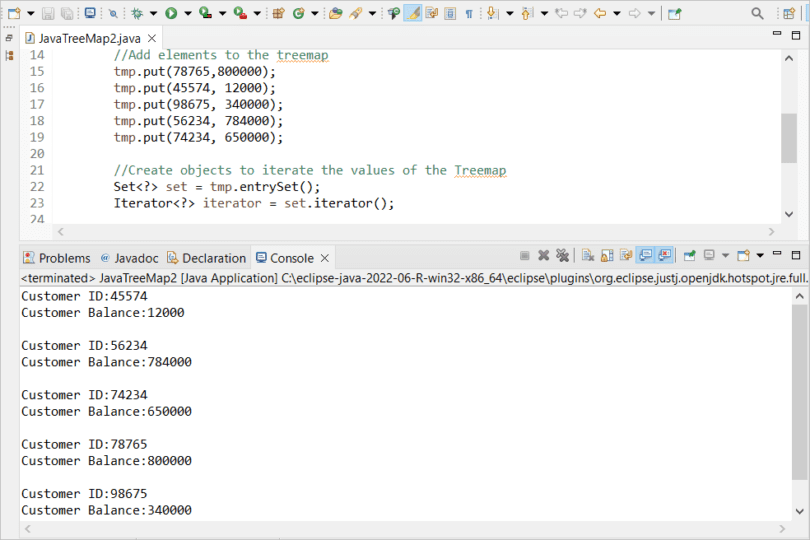Close the Console view tab
The width and height of the screenshot is (810, 540).
click(x=325, y=258)
